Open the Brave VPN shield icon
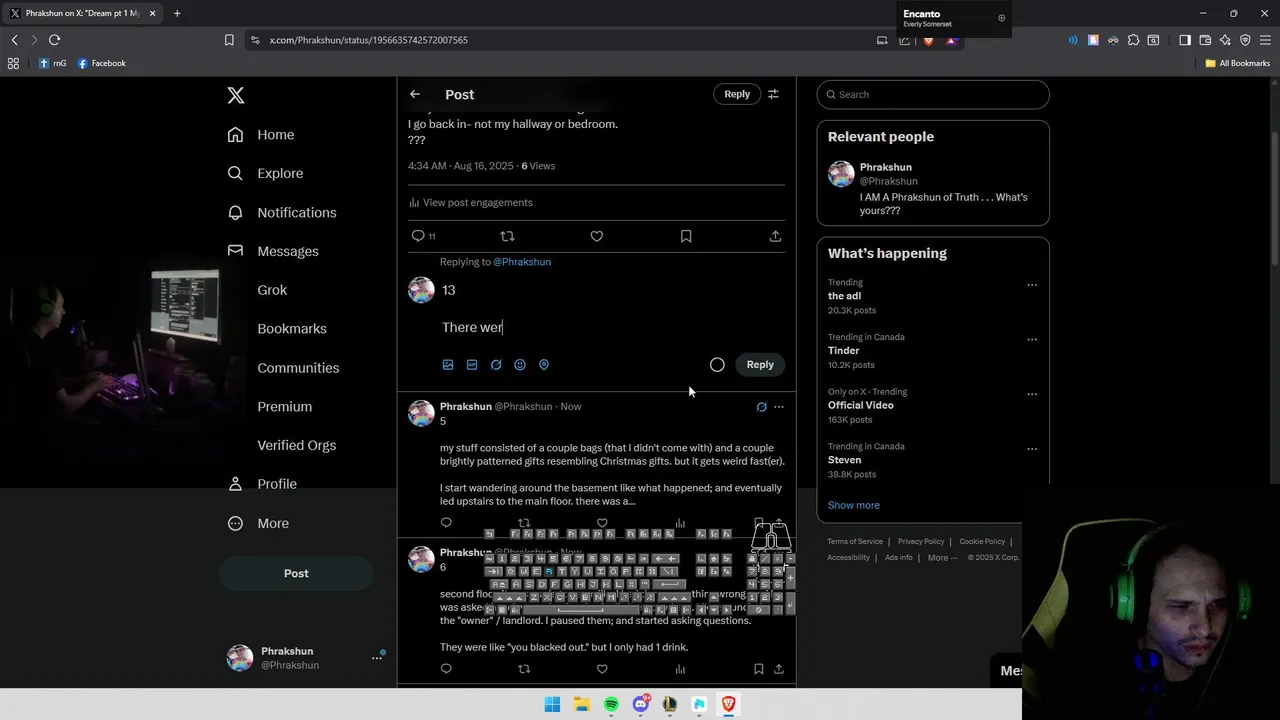 [x=1245, y=40]
